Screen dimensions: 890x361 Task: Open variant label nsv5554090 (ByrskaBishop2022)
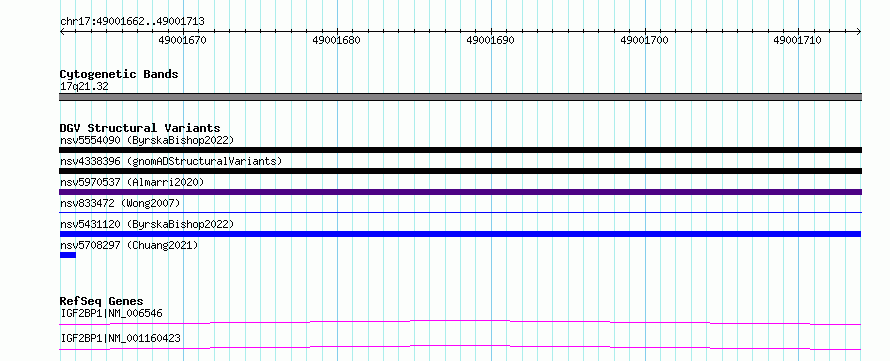click(x=146, y=140)
